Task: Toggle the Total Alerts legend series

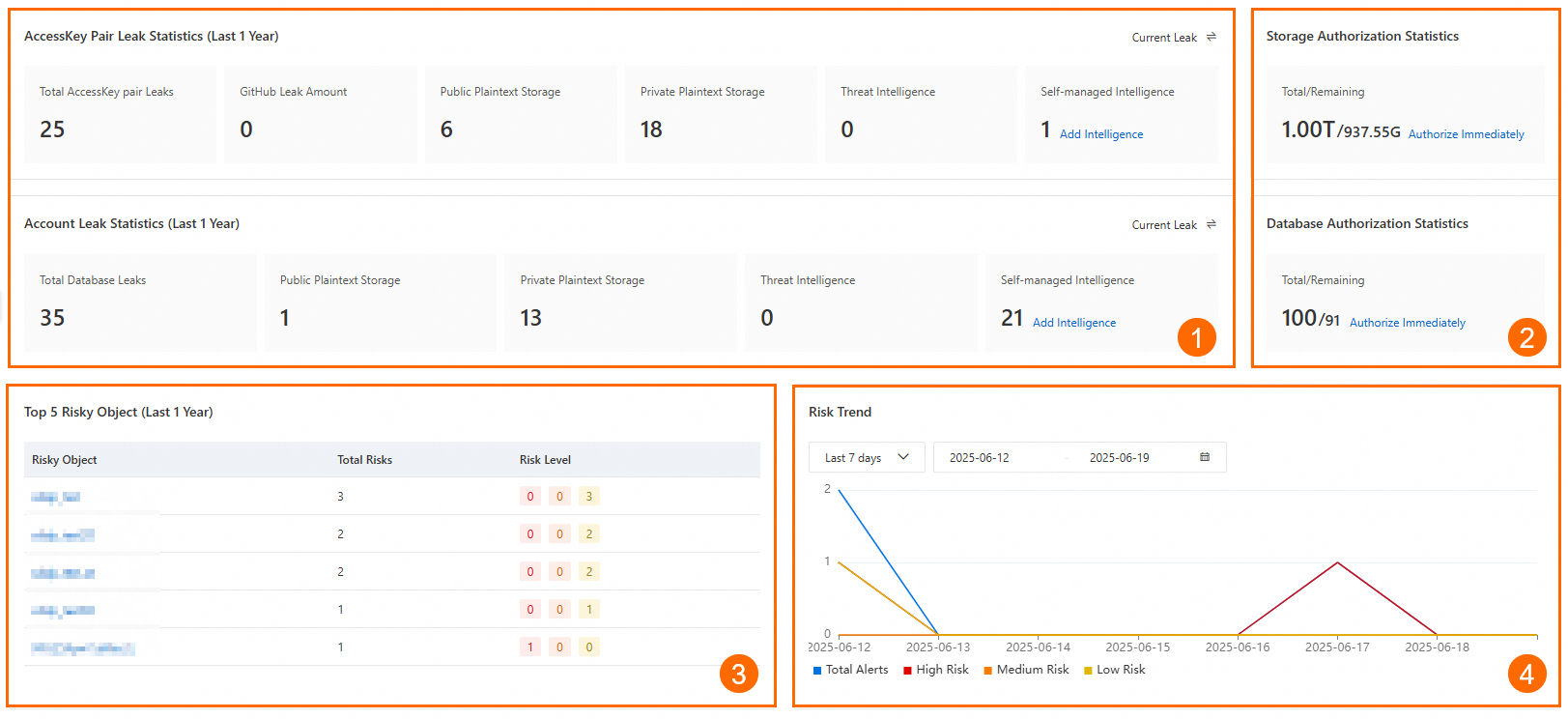Action: (x=850, y=670)
